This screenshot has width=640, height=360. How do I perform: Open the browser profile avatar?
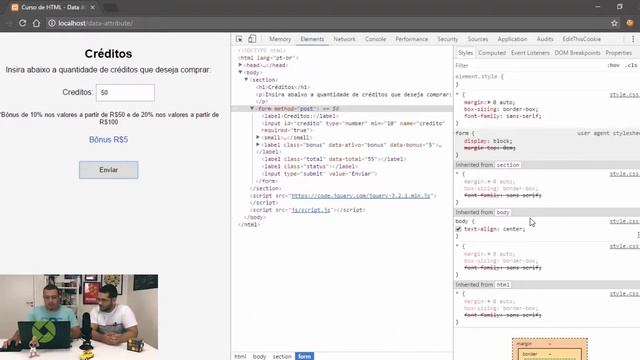click(x=630, y=23)
